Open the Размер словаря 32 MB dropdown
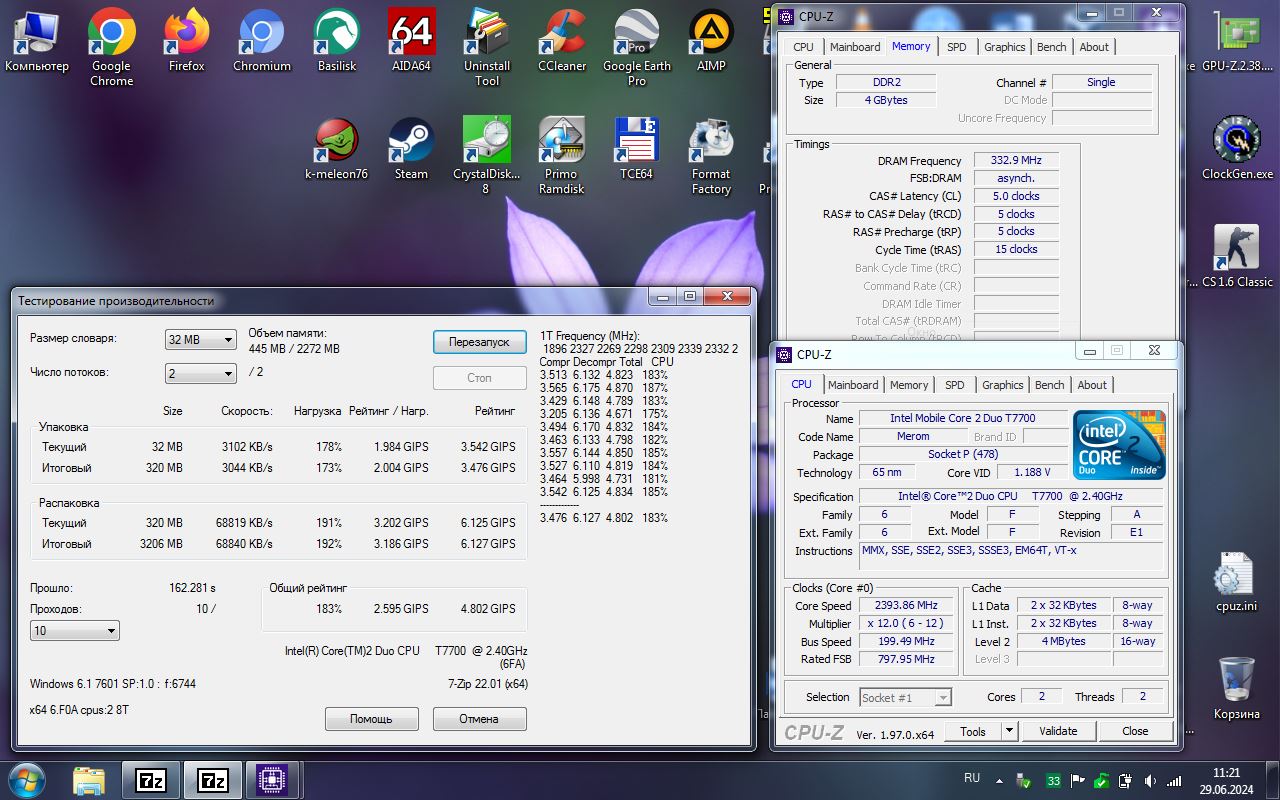Screen dimensions: 1280x800 [200, 339]
